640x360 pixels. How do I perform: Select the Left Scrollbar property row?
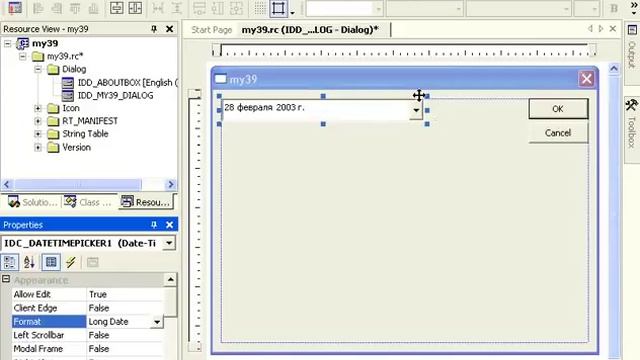pyautogui.click(x=87, y=335)
